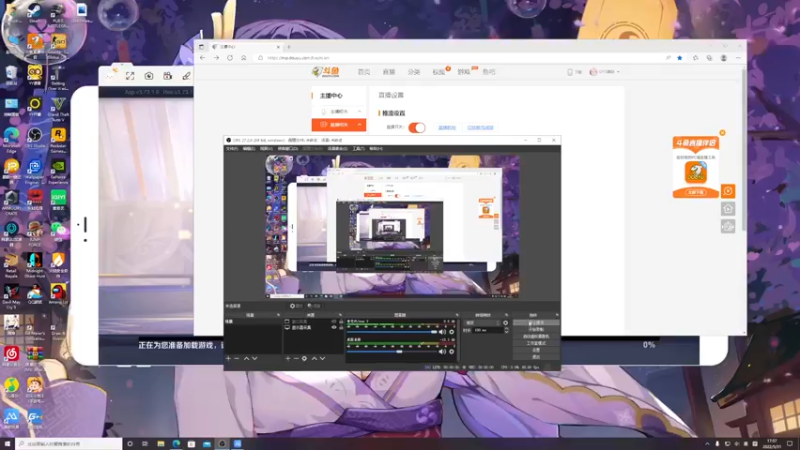The width and height of the screenshot is (800, 450).
Task: Click the emulator screenshot camera icon
Action: pyautogui.click(x=148, y=76)
